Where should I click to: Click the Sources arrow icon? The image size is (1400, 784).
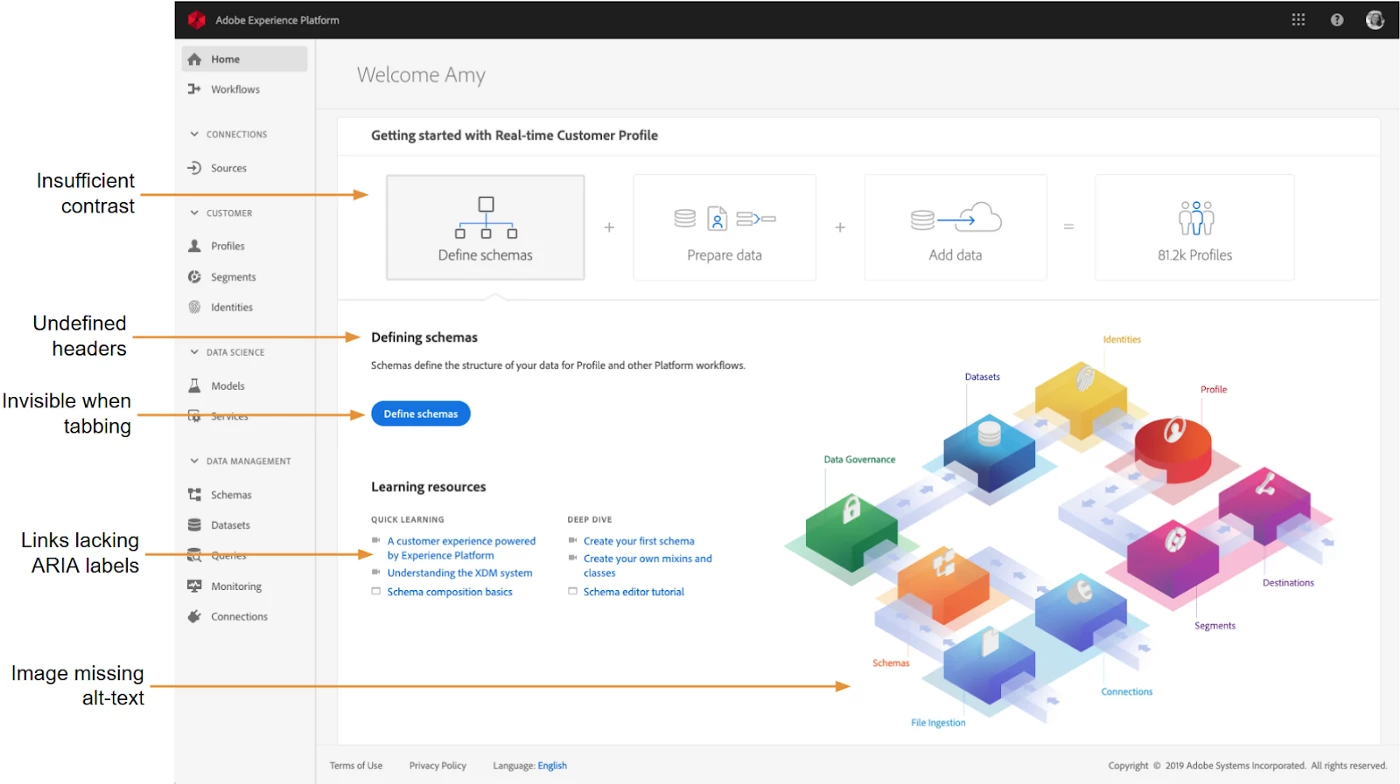(195, 168)
